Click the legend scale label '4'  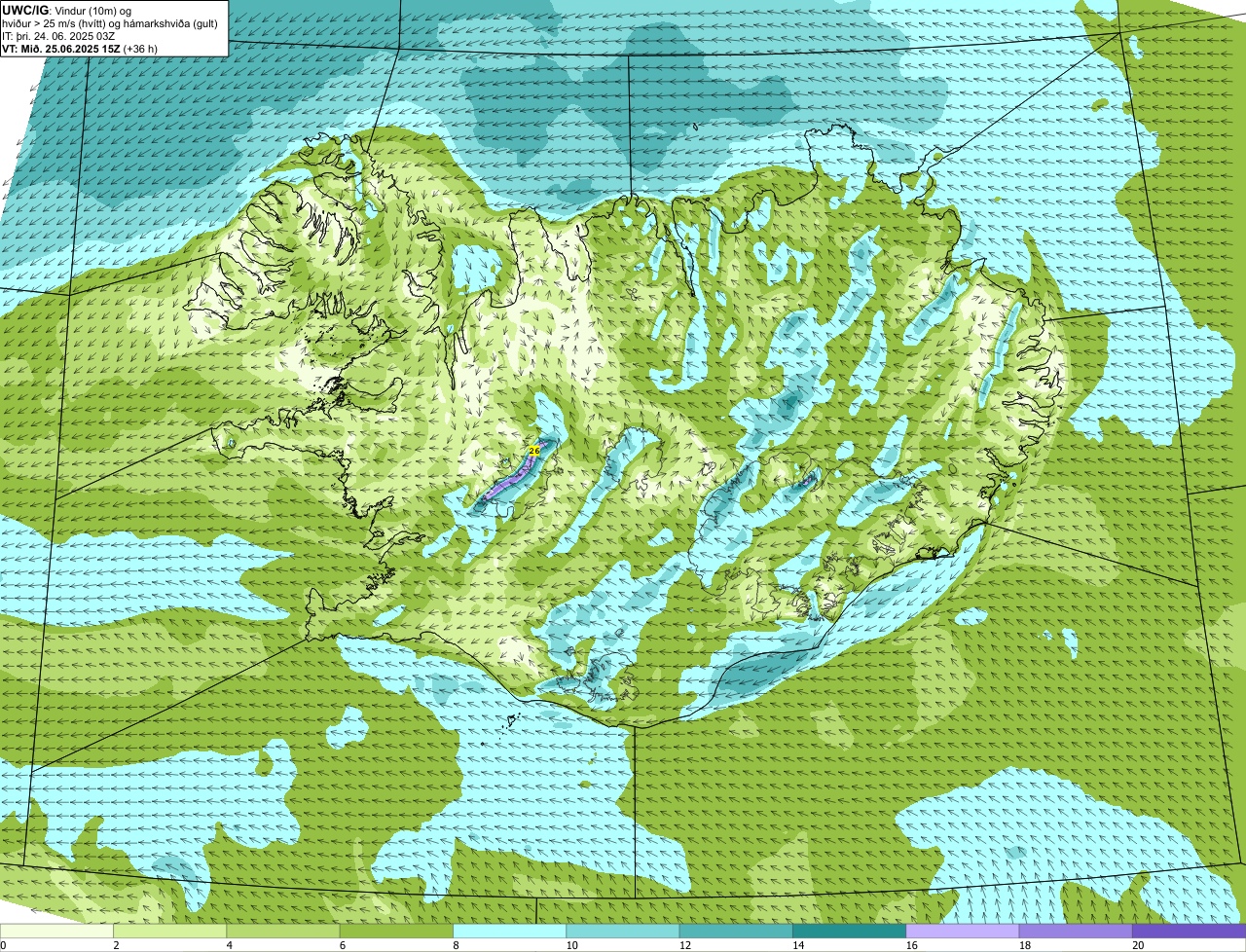(x=229, y=945)
